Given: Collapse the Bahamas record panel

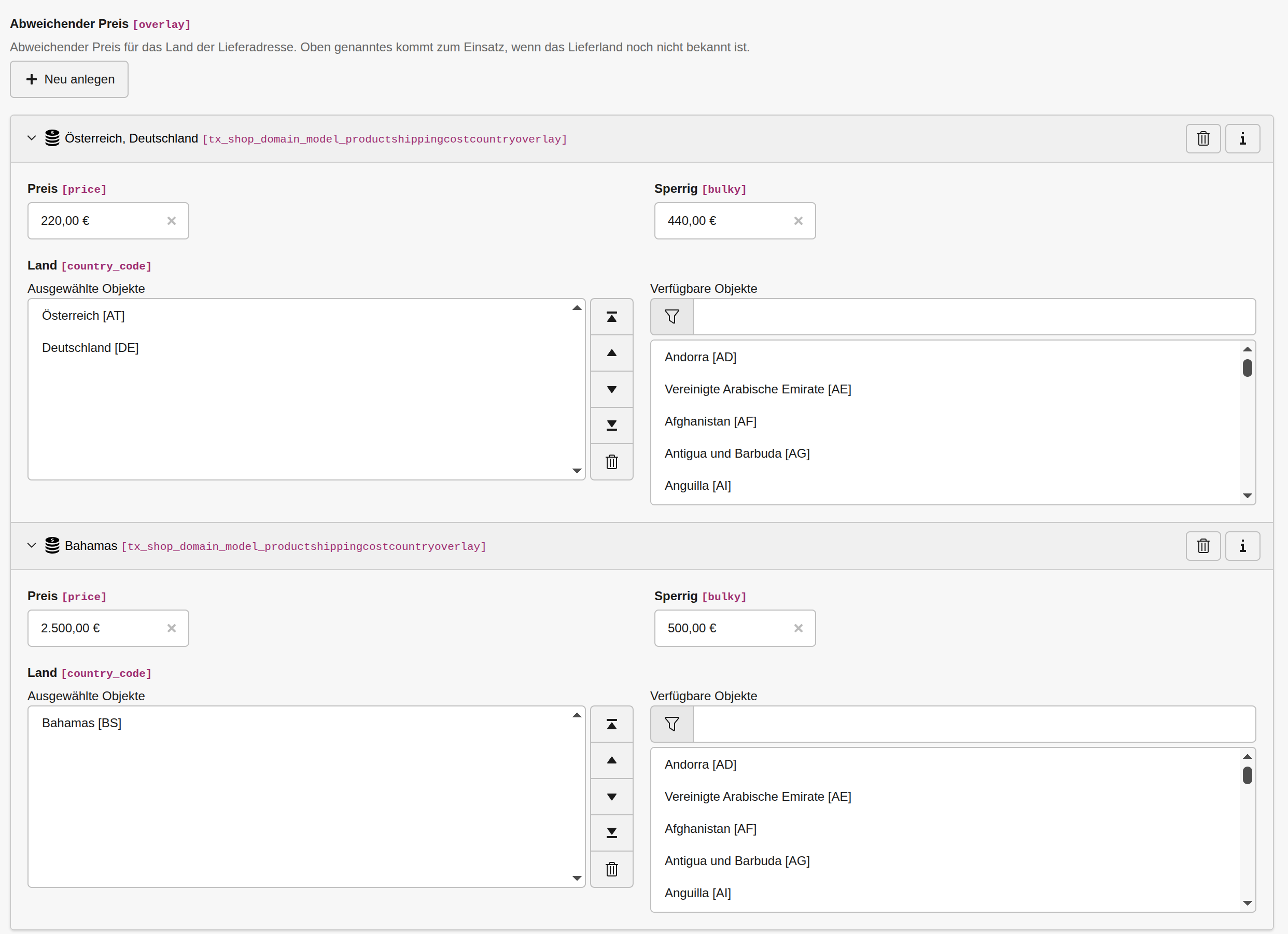Looking at the screenshot, I should (x=32, y=546).
